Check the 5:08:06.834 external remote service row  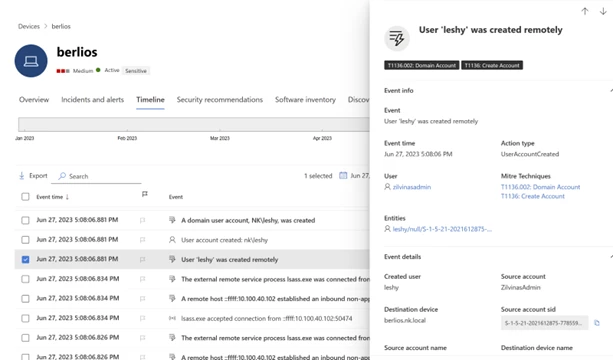point(25,279)
